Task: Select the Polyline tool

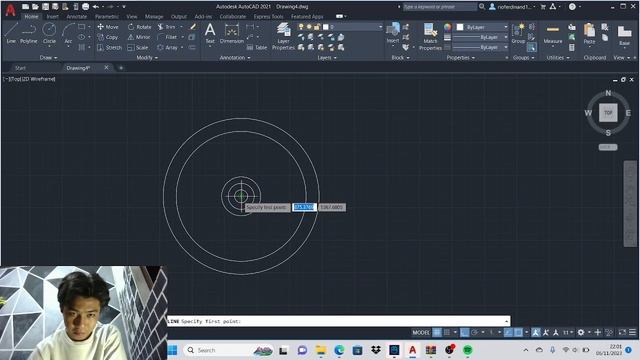Action: pyautogui.click(x=29, y=33)
